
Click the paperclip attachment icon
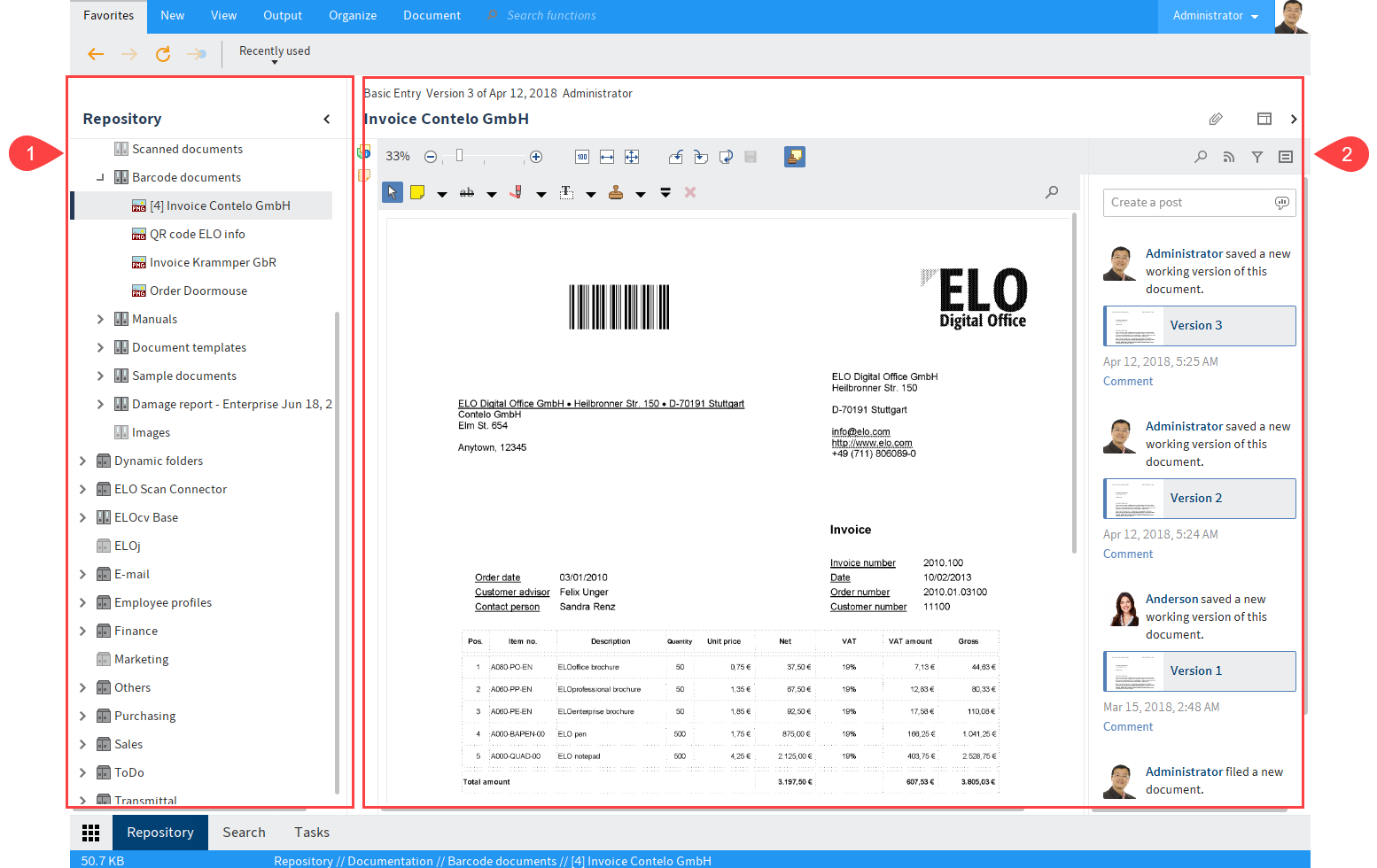click(x=1216, y=119)
